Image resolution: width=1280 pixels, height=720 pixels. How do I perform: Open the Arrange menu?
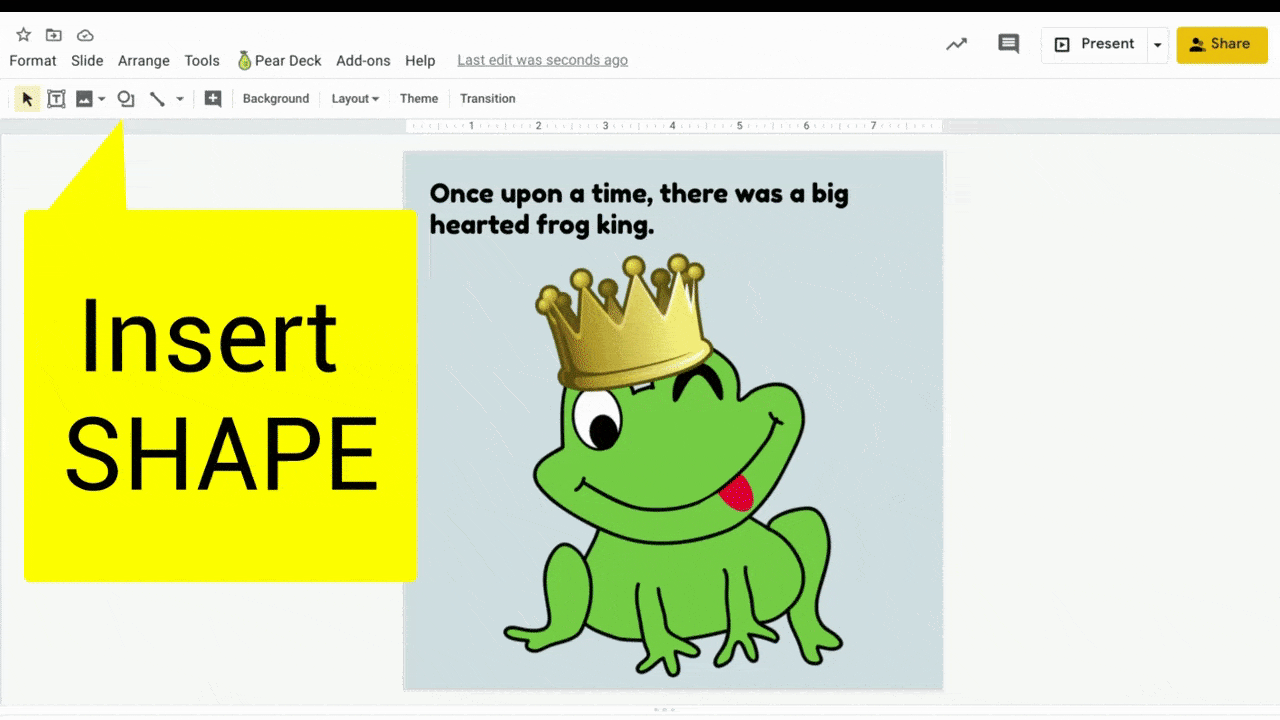tap(144, 61)
